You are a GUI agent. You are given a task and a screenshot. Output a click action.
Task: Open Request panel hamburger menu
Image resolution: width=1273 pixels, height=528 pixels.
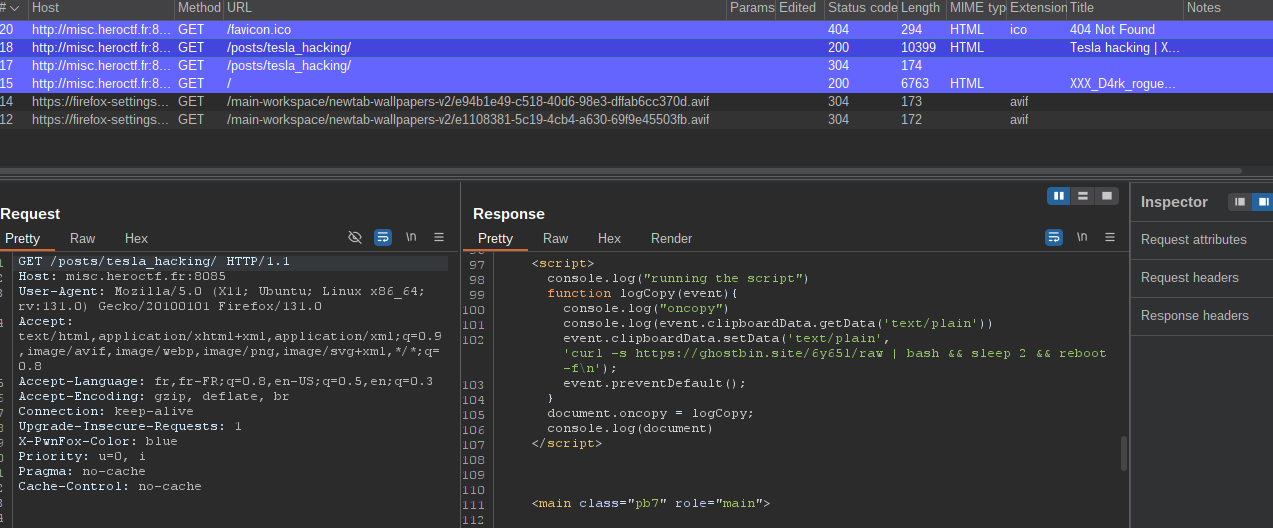(439, 238)
